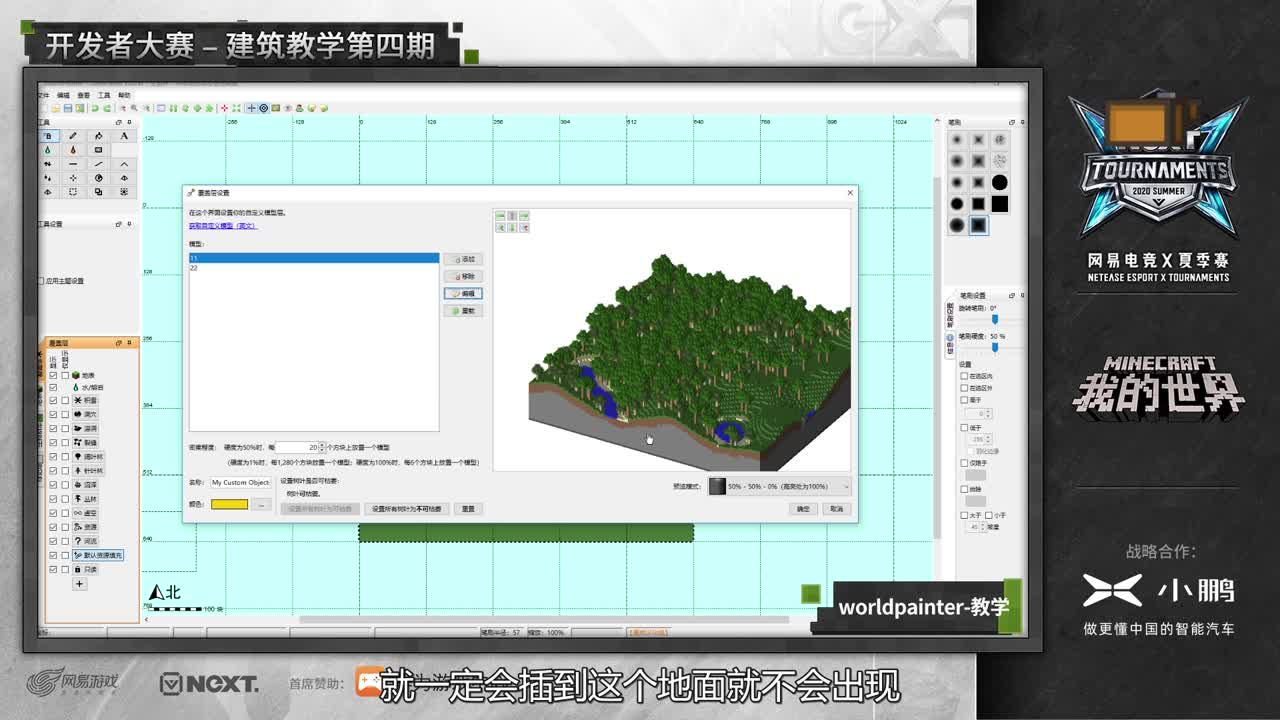The image size is (1280, 720).
Task: Click the '...' button next to the color
Action: (261, 505)
